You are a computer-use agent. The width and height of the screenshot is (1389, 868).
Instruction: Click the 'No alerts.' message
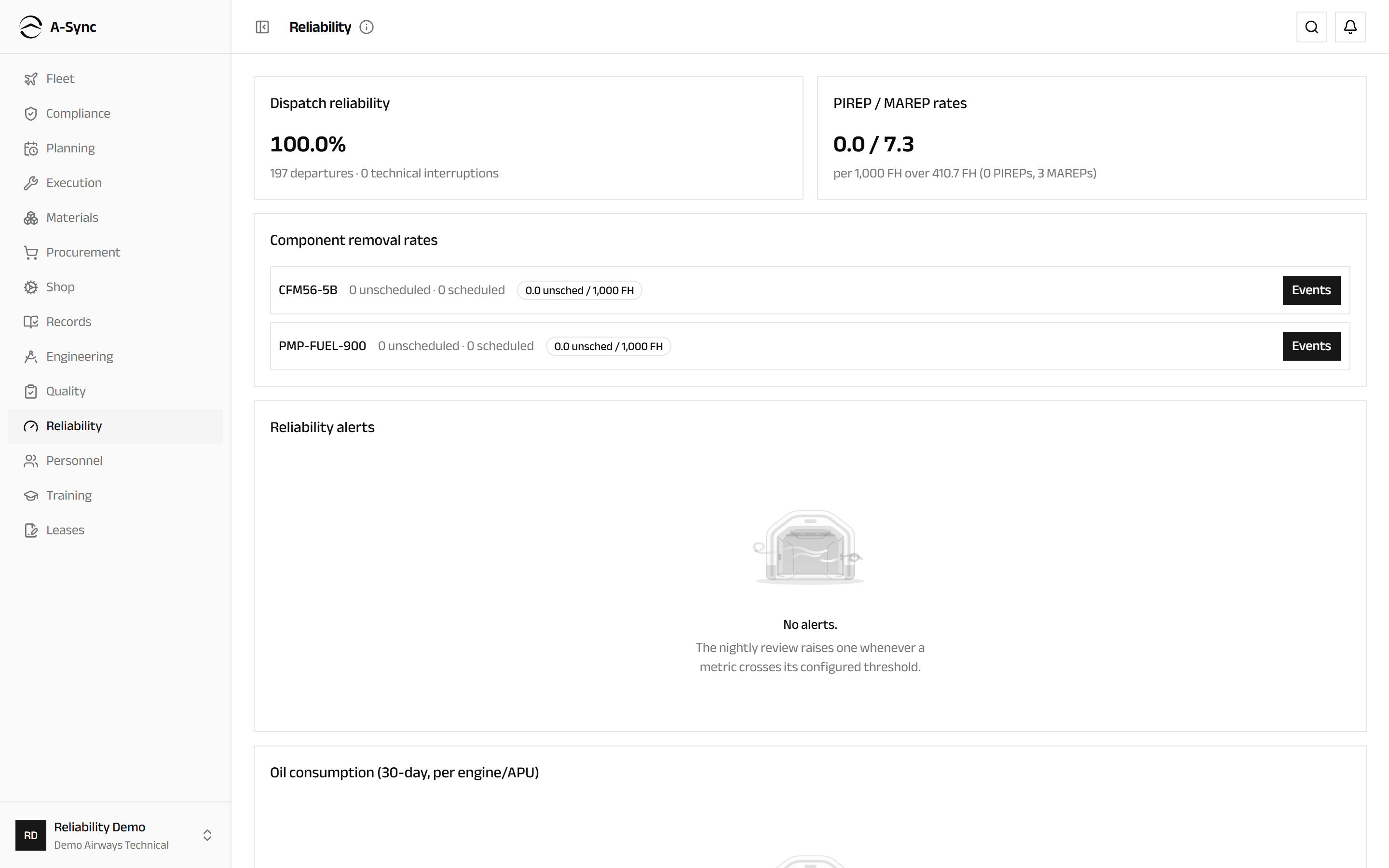[810, 624]
